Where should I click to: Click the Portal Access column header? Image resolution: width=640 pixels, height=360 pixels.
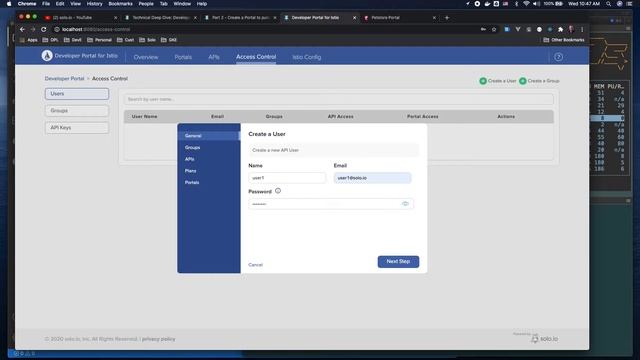click(x=422, y=117)
